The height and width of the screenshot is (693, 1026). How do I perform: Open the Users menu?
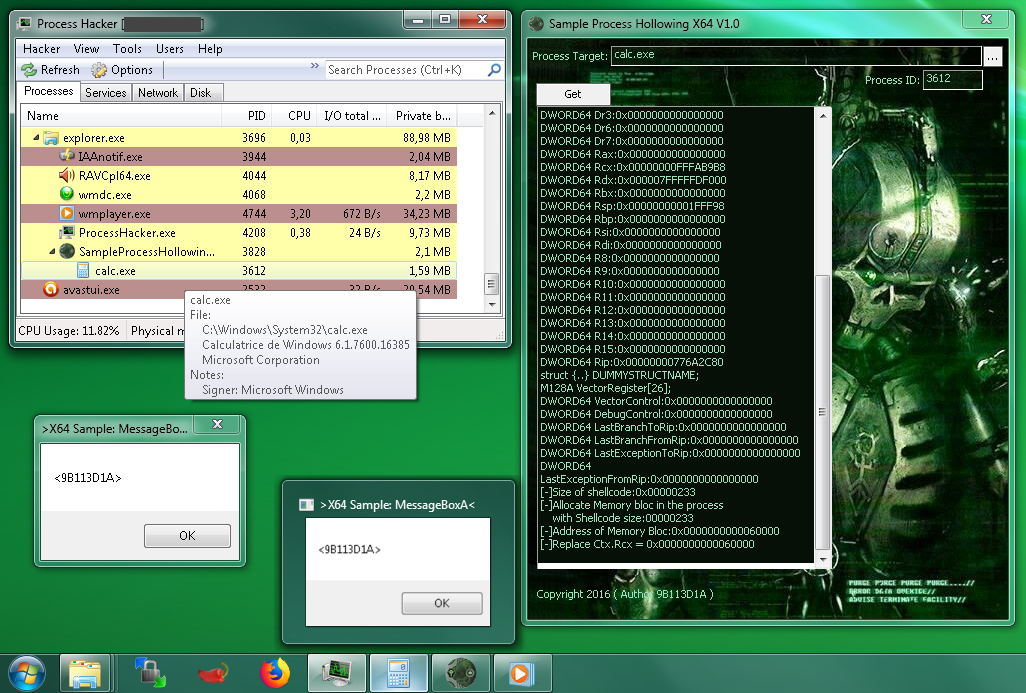coord(169,49)
